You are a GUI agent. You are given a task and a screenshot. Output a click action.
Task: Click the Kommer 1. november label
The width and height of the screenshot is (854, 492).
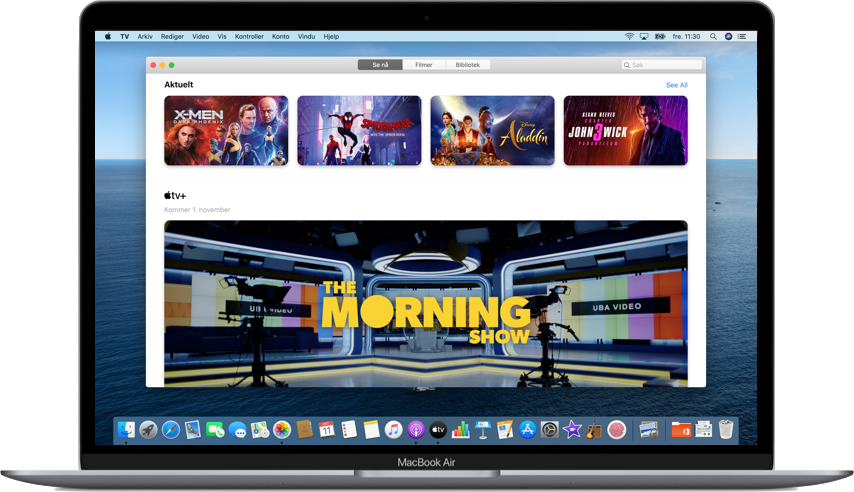pyautogui.click(x=197, y=210)
